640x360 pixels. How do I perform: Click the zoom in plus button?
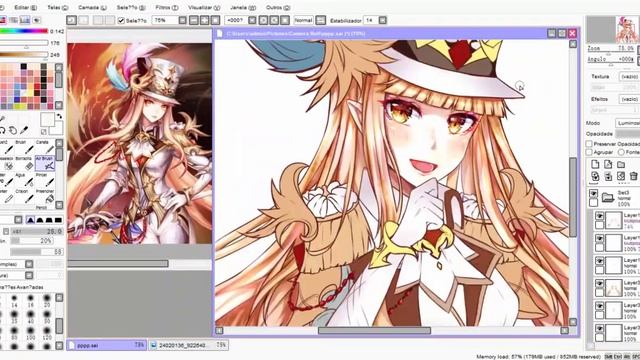[x=204, y=20]
